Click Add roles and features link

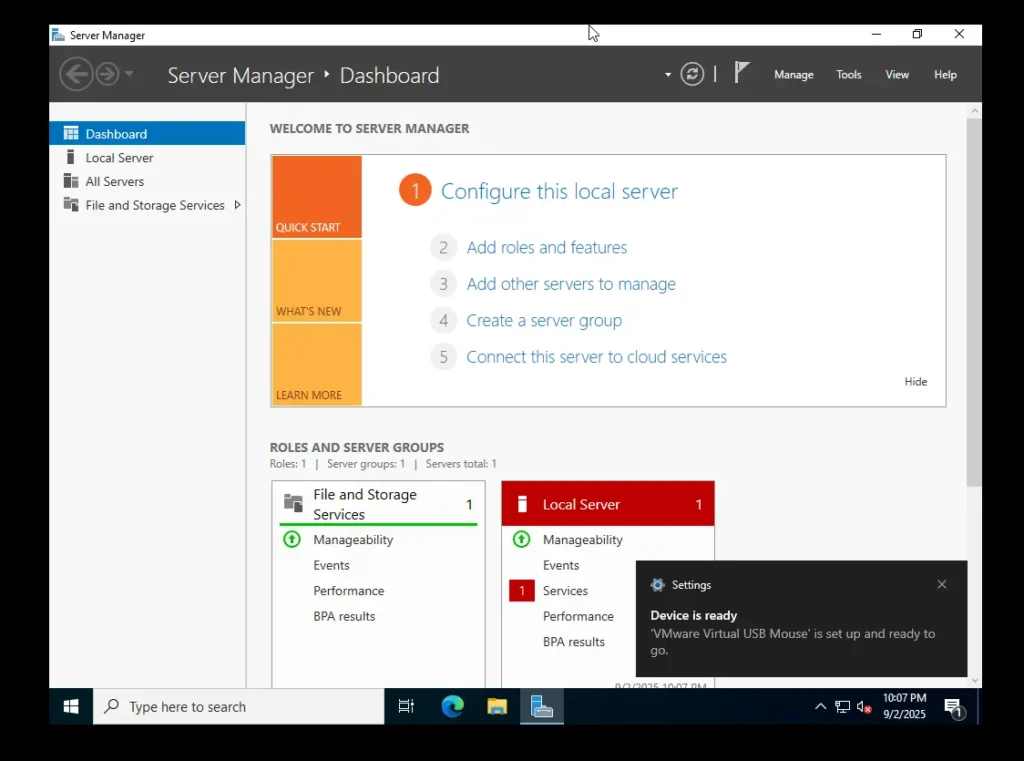pyautogui.click(x=547, y=247)
